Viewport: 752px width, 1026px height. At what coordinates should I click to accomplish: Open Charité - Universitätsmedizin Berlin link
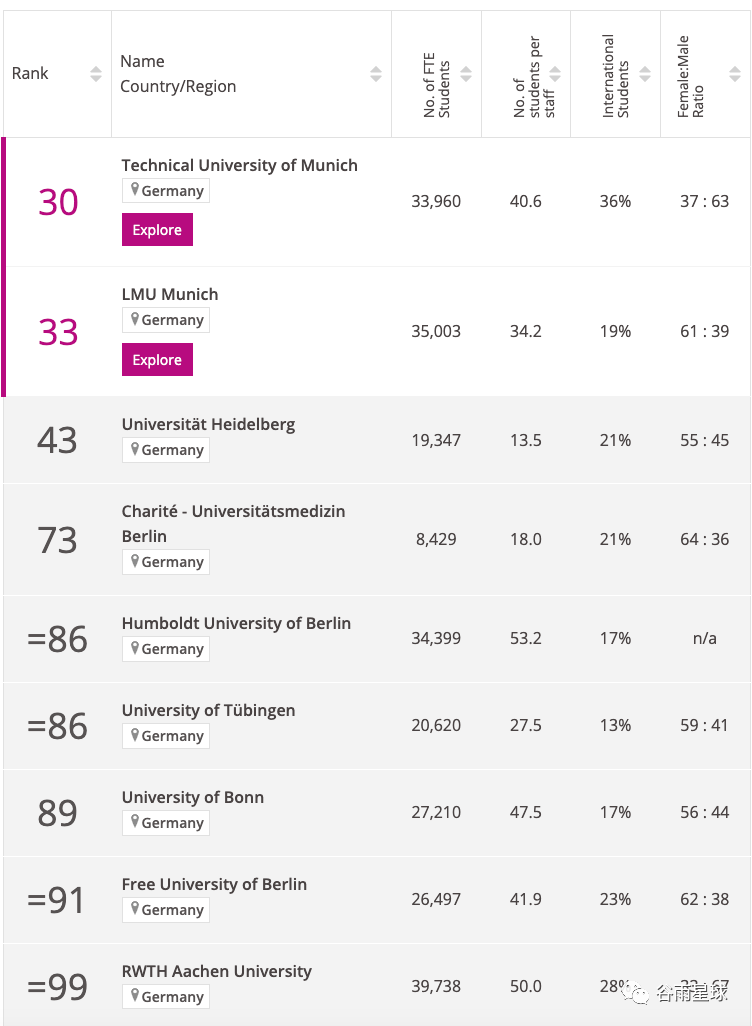point(233,523)
